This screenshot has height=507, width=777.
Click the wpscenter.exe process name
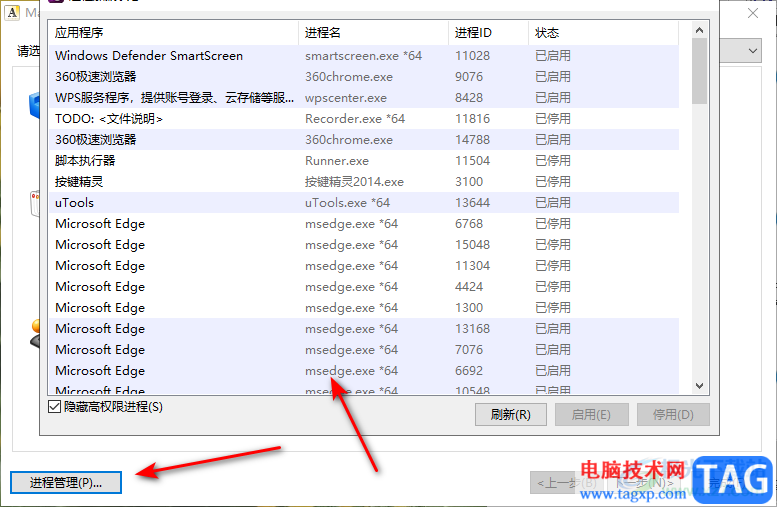pos(346,98)
